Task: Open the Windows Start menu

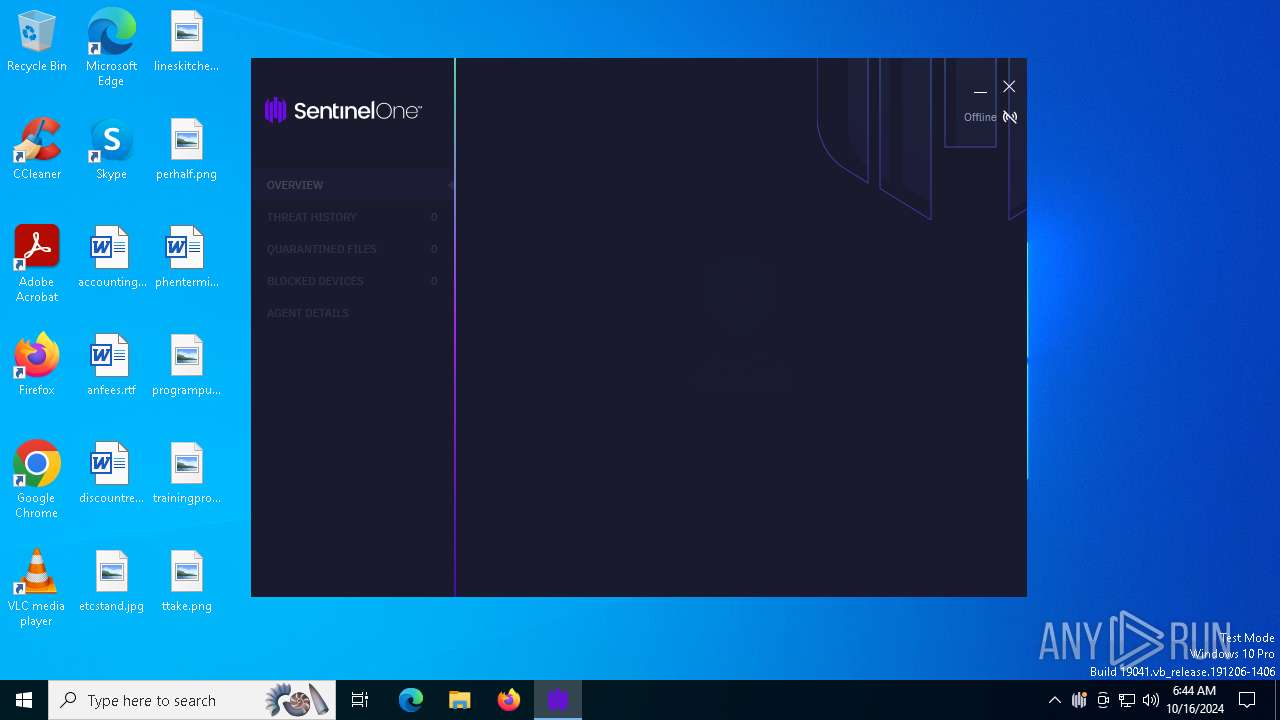Action: [24, 700]
